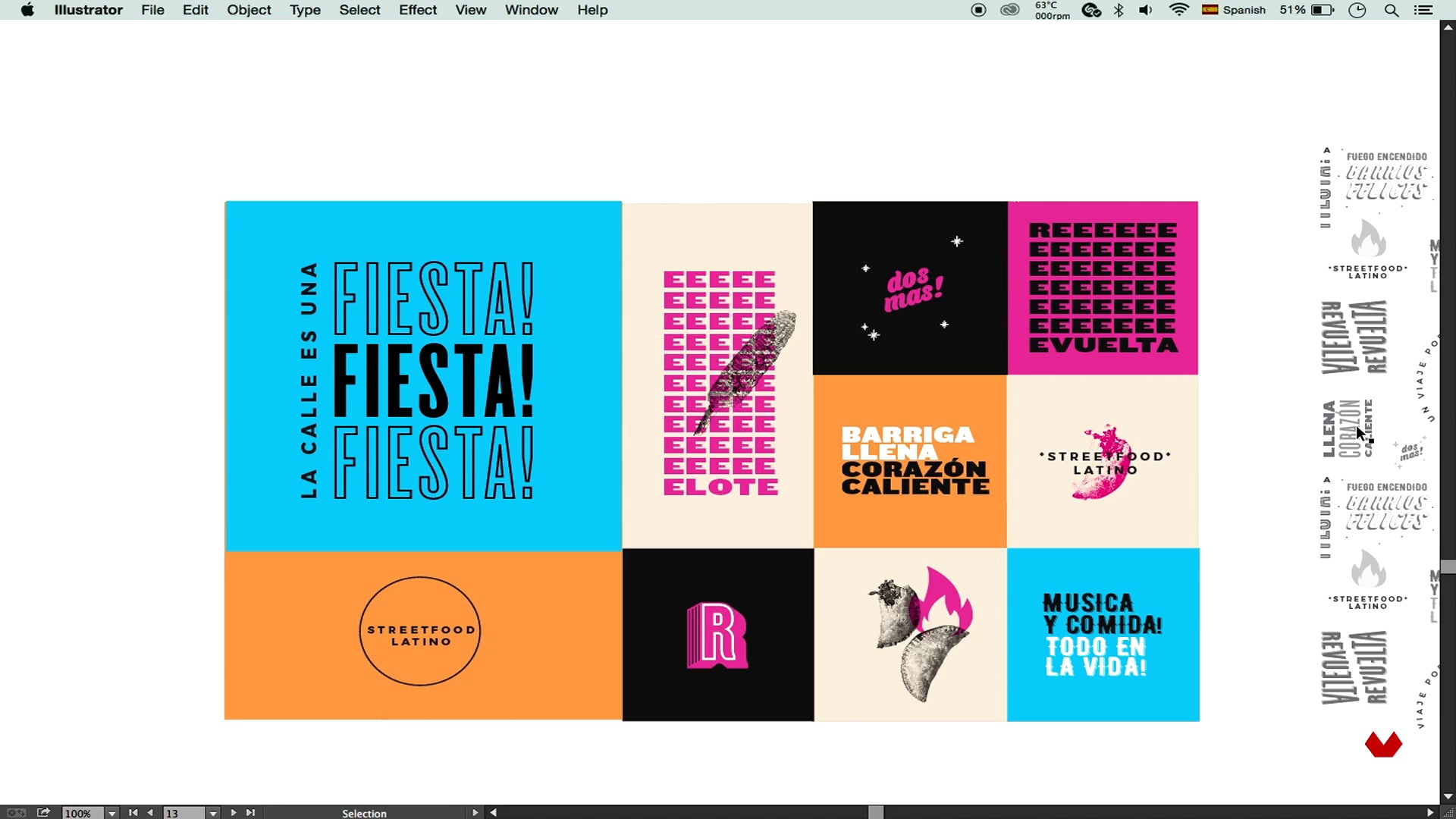Viewport: 1456px width, 819px height.
Task: Go to the next artboard
Action: (234, 812)
